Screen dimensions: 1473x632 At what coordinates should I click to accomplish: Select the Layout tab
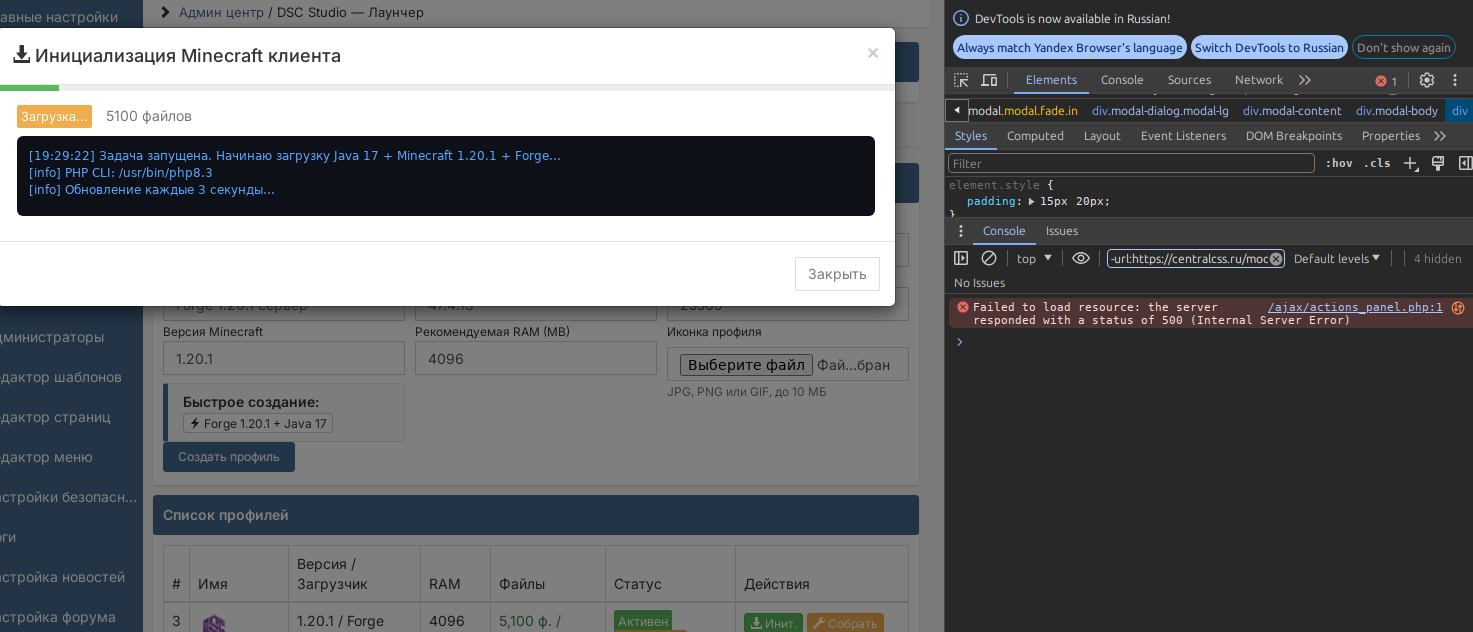pos(1102,136)
